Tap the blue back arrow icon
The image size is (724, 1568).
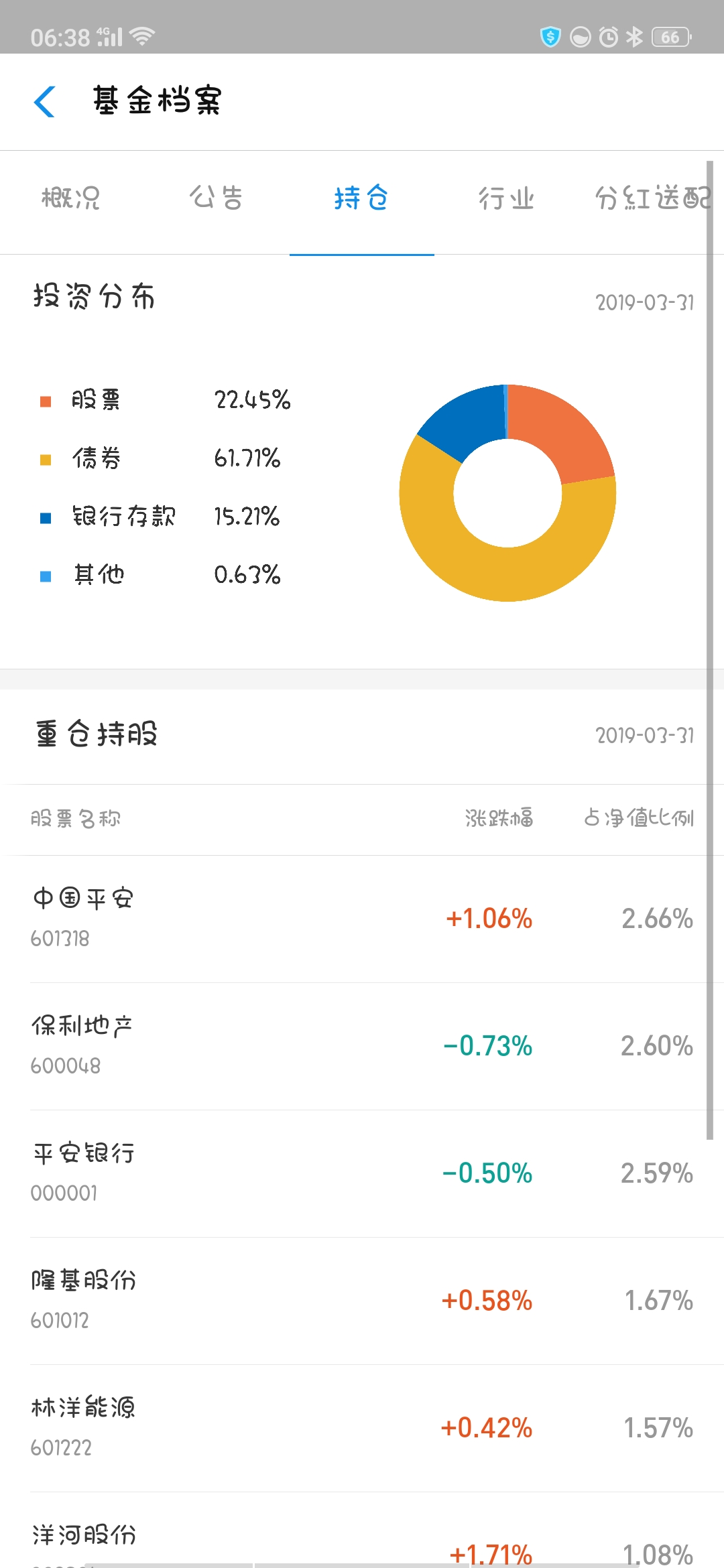click(x=44, y=102)
